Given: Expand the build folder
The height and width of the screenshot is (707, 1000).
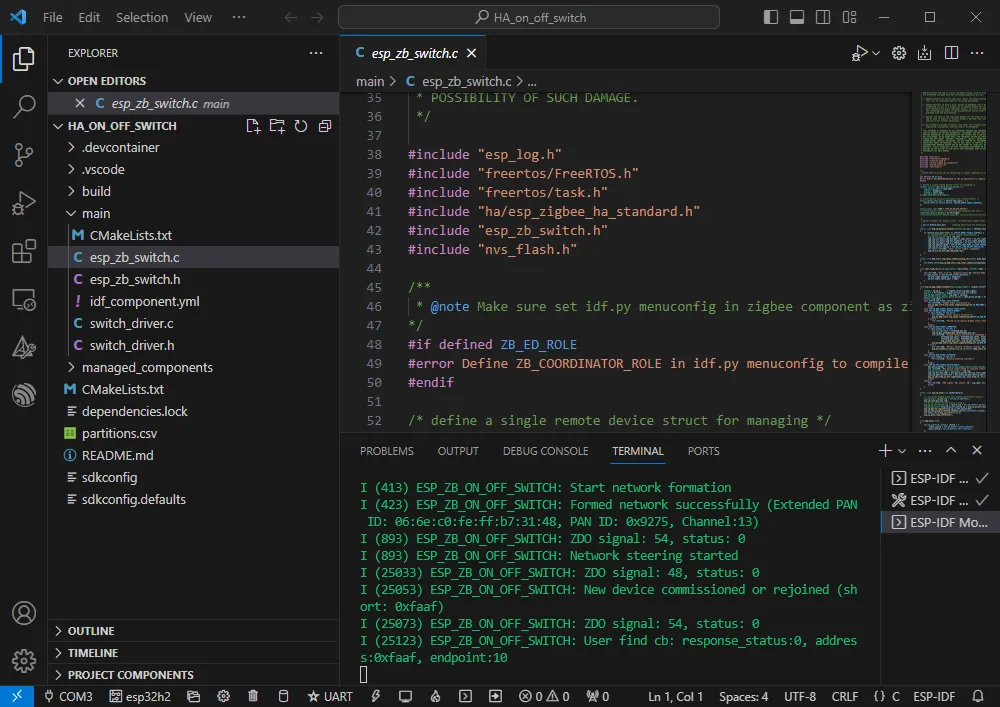Looking at the screenshot, I should click(x=96, y=191).
